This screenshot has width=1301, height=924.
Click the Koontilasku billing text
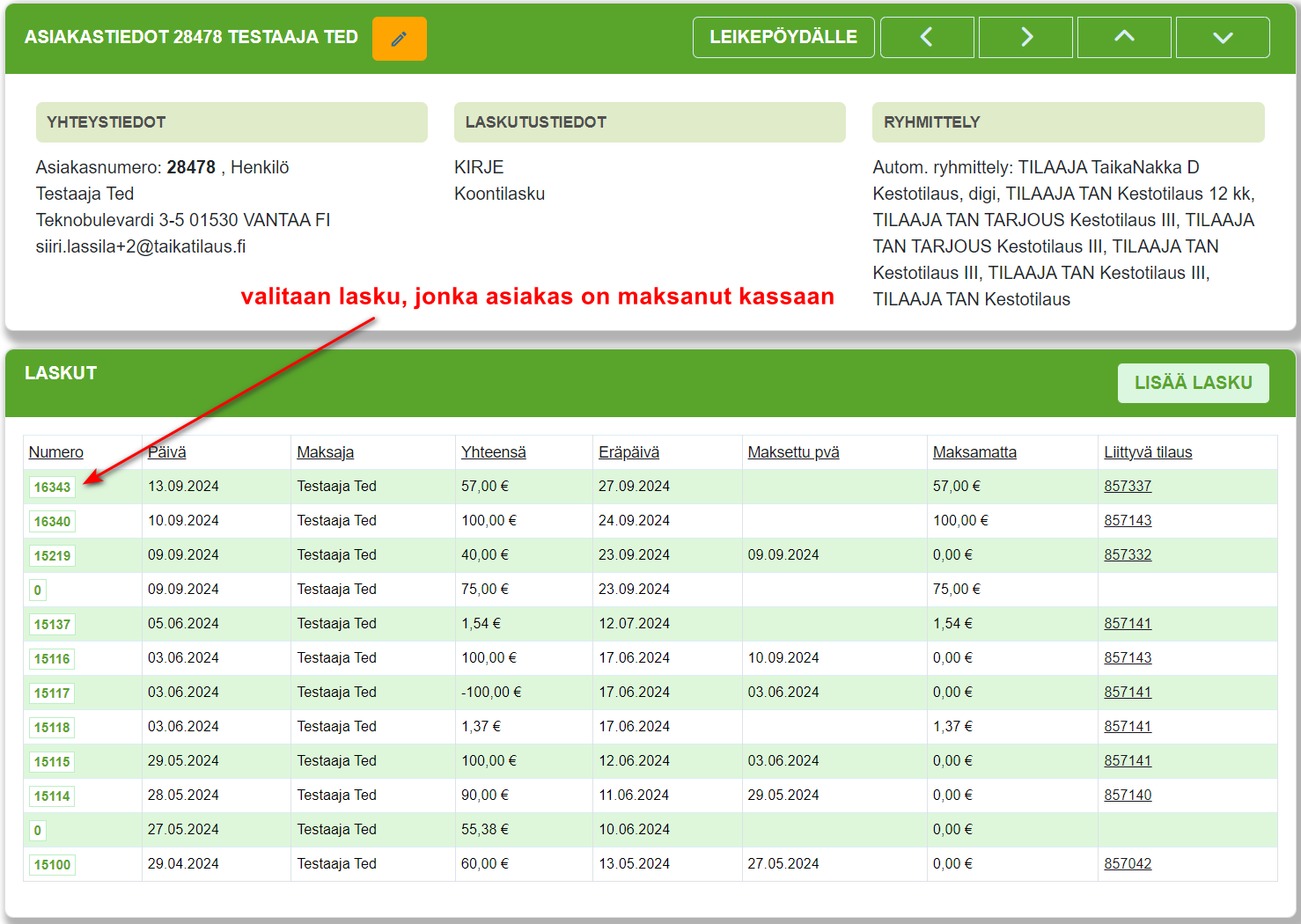coord(499,194)
